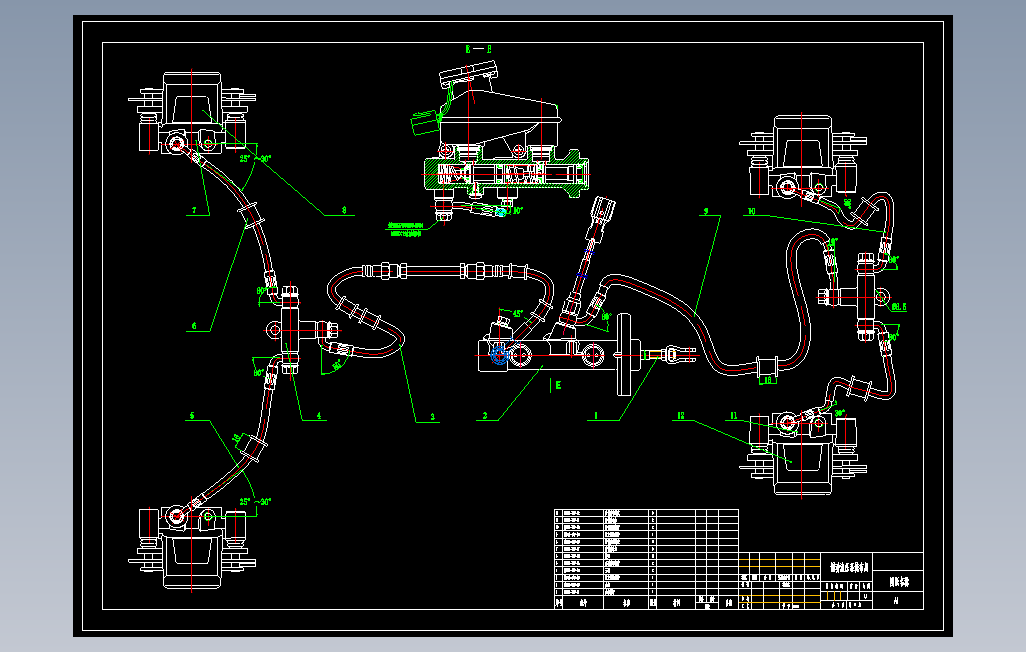Click the E—E section view label
The height and width of the screenshot is (652, 1026).
coord(478,49)
